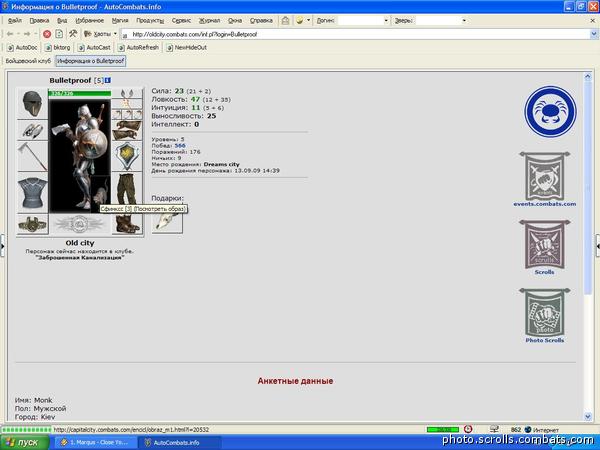Click the page refresh icon
Viewport: 600px width, 450px height.
[59, 34]
